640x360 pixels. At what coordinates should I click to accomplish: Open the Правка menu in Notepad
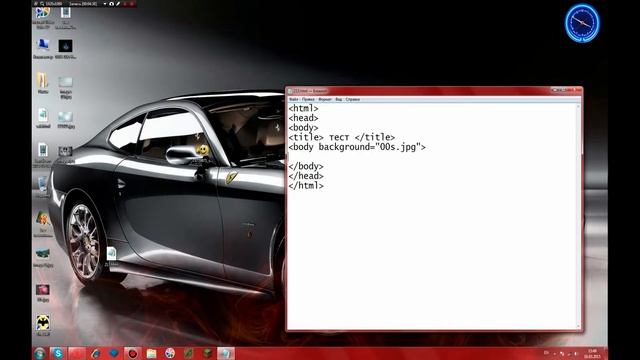click(x=308, y=100)
